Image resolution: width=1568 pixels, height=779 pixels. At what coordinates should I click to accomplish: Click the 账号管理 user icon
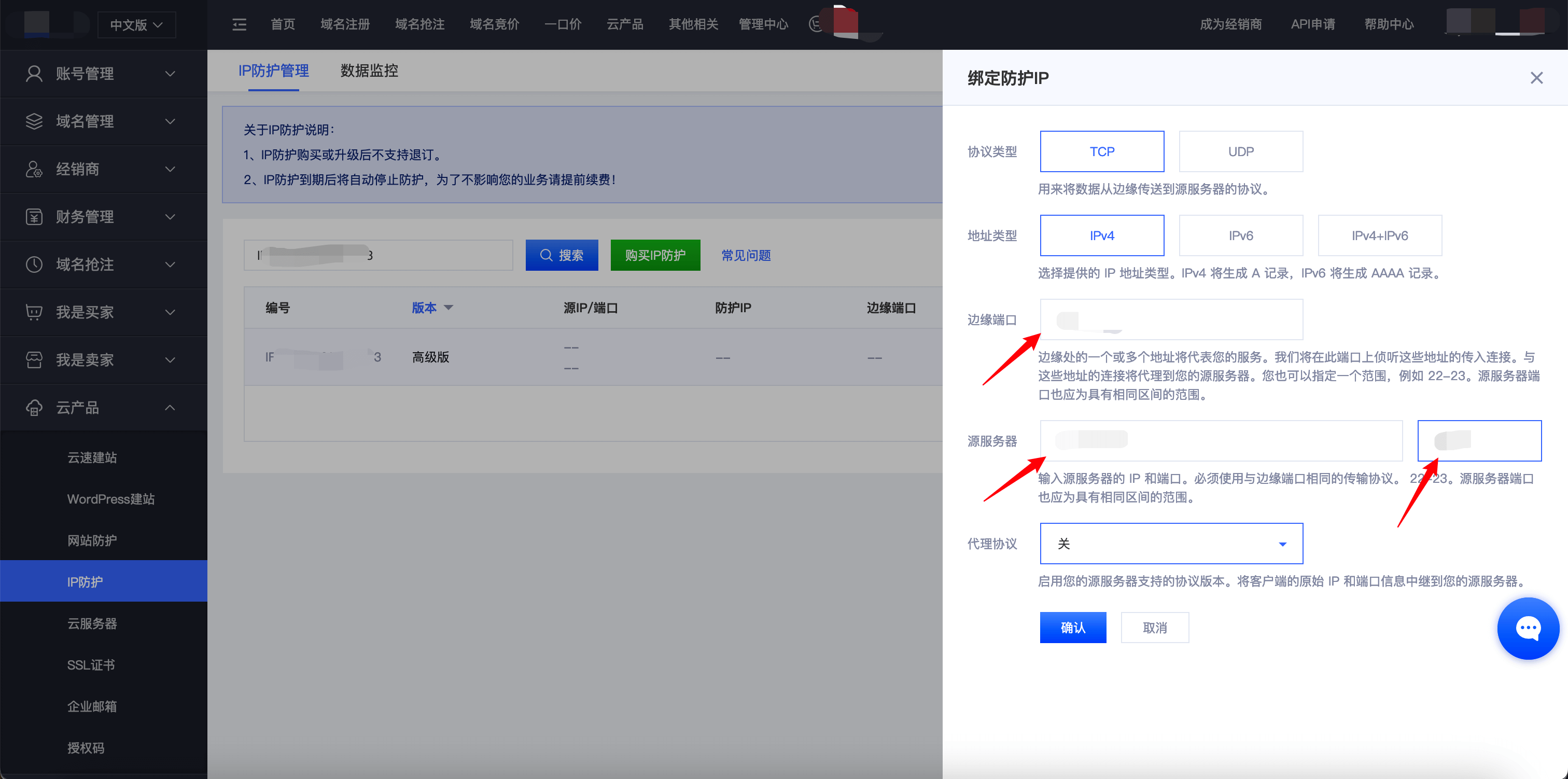[x=34, y=74]
